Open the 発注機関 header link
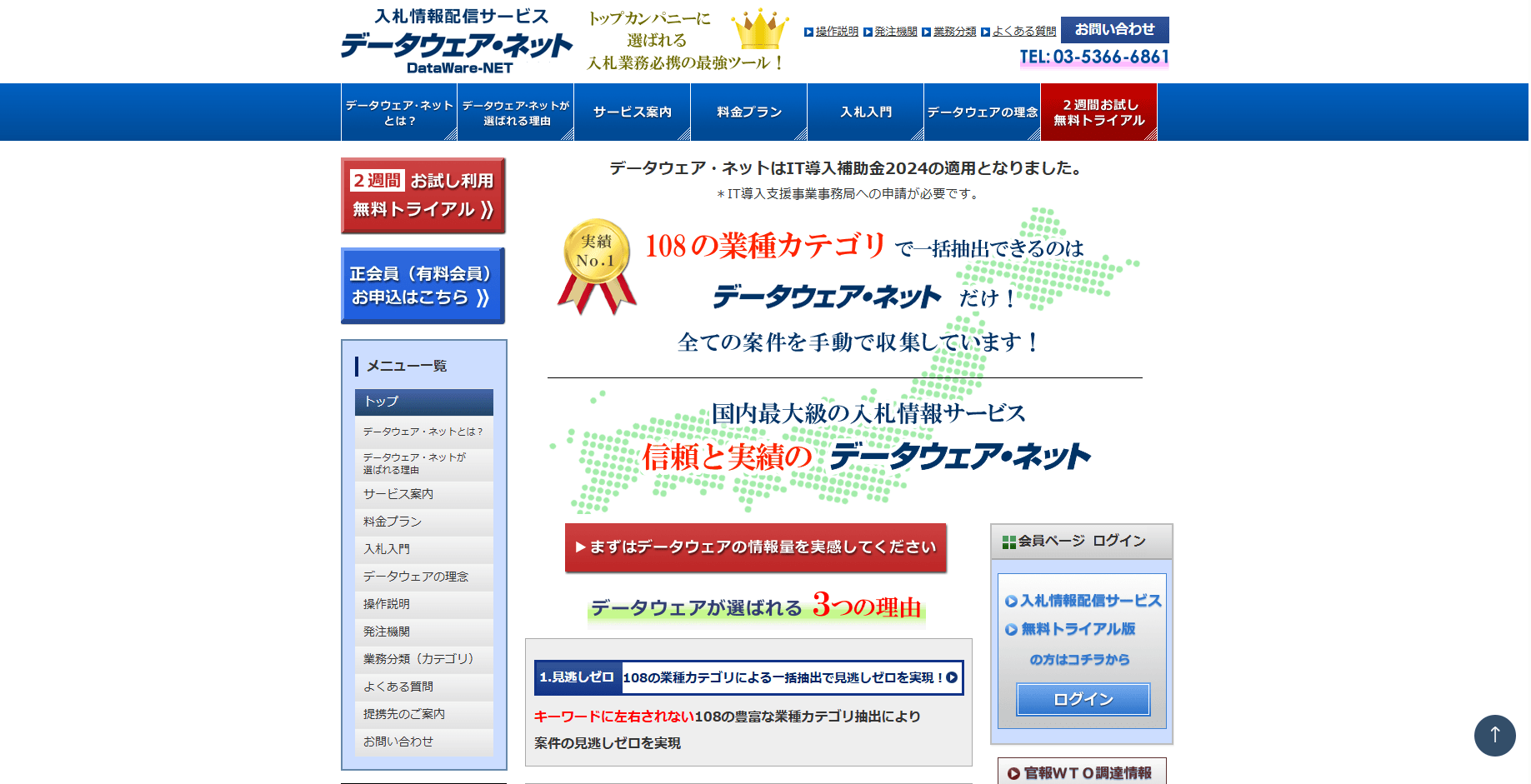Viewport: 1531px width, 784px height. pos(895,32)
